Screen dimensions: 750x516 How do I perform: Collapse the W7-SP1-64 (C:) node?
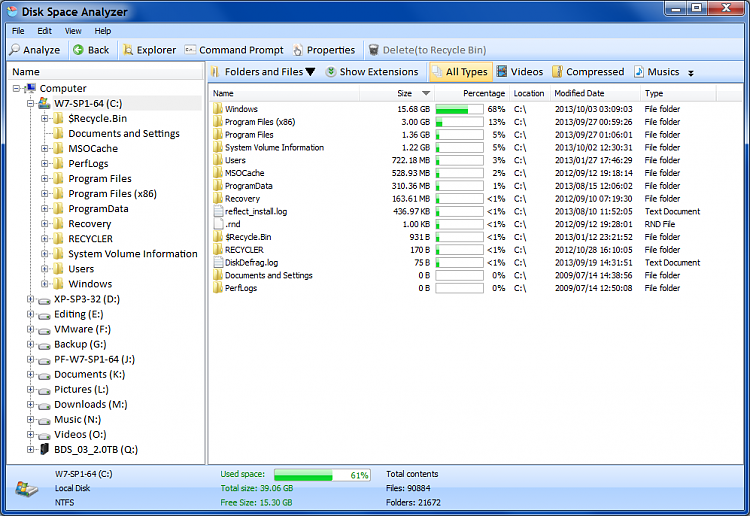click(30, 103)
